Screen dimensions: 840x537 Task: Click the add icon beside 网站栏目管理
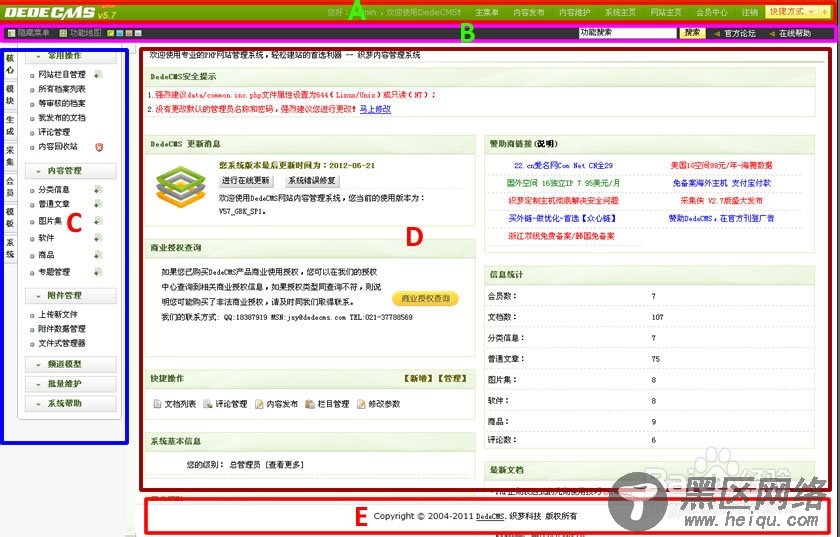[x=99, y=74]
